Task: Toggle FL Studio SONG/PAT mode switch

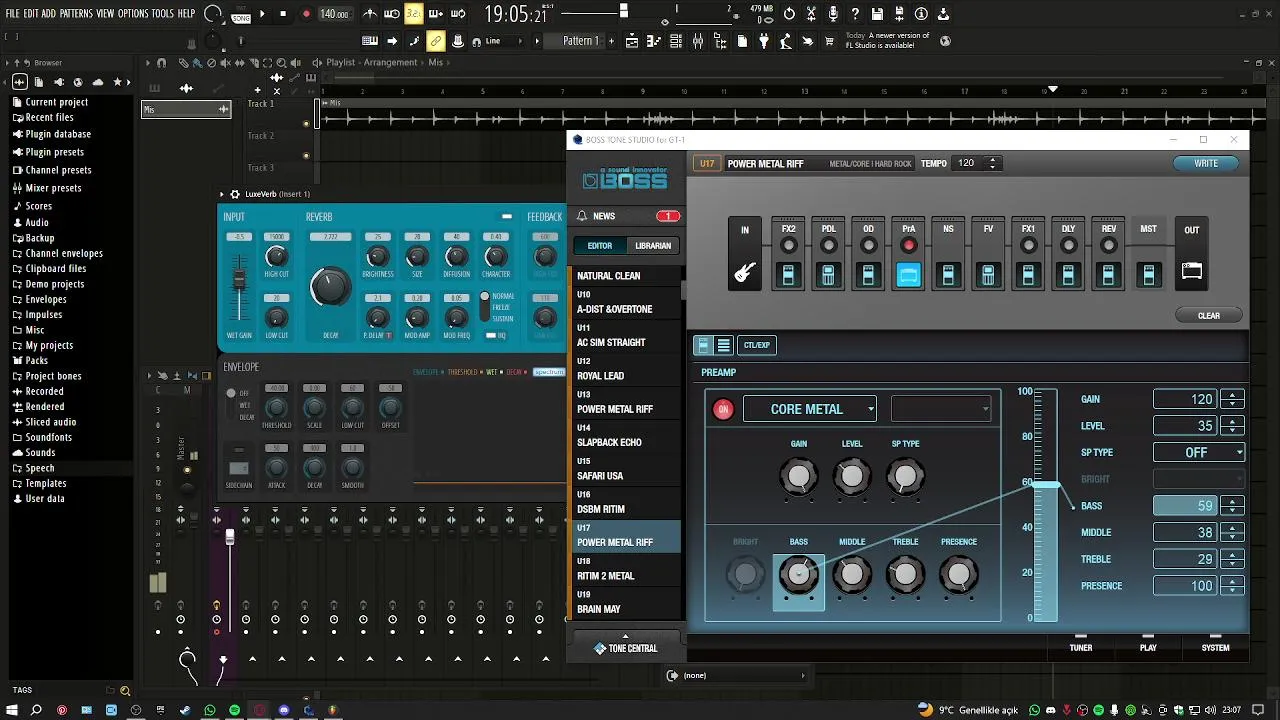Action: pos(240,14)
